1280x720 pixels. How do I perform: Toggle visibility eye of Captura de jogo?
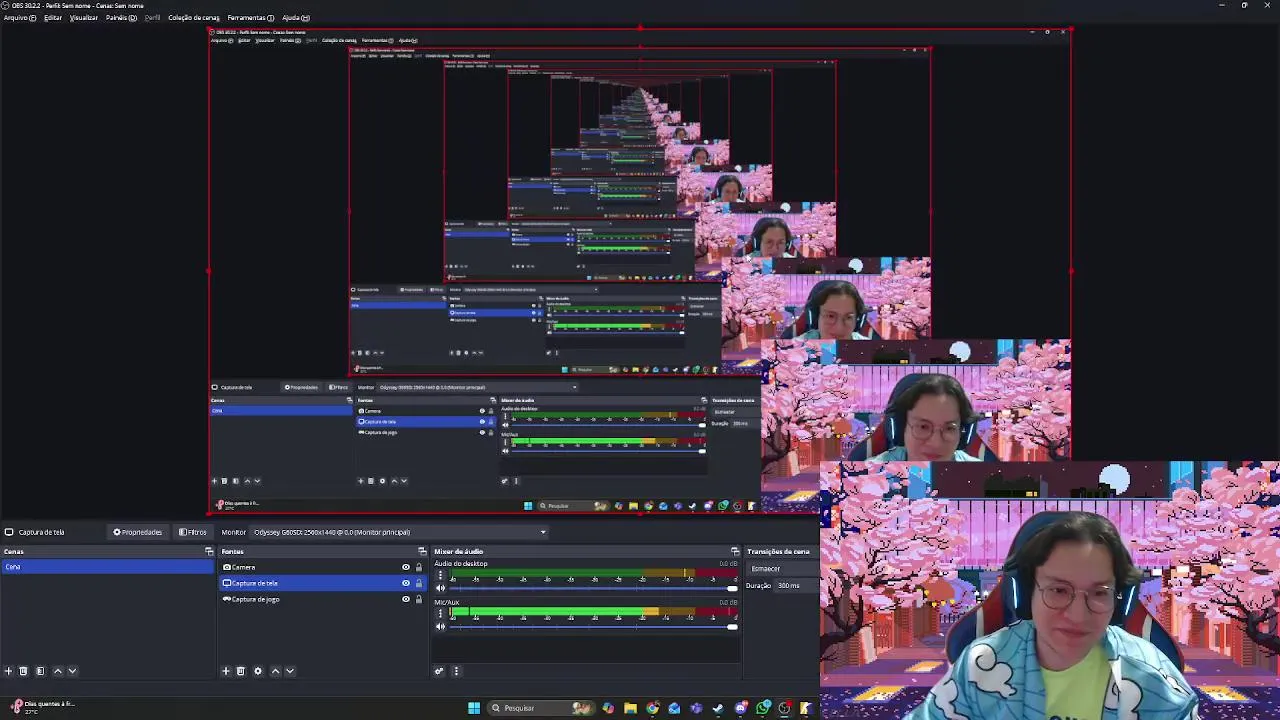click(x=406, y=599)
